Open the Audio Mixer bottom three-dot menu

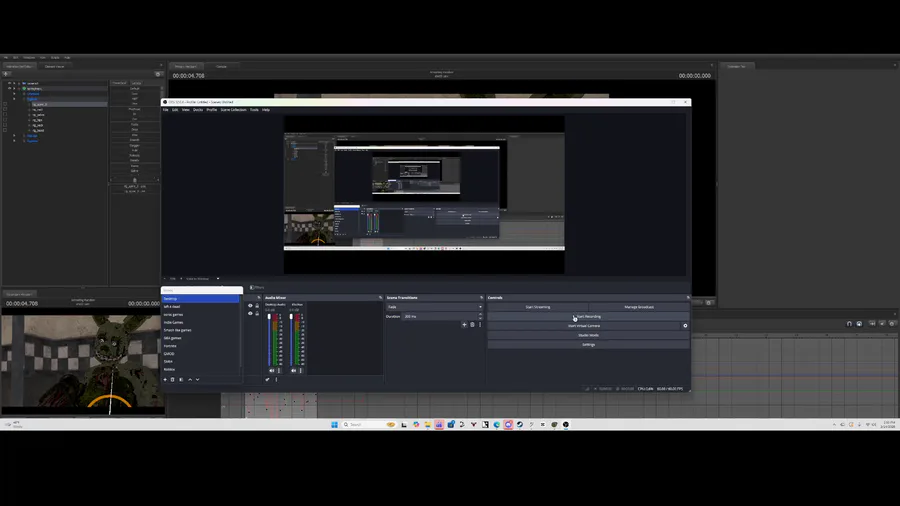[x=276, y=379]
